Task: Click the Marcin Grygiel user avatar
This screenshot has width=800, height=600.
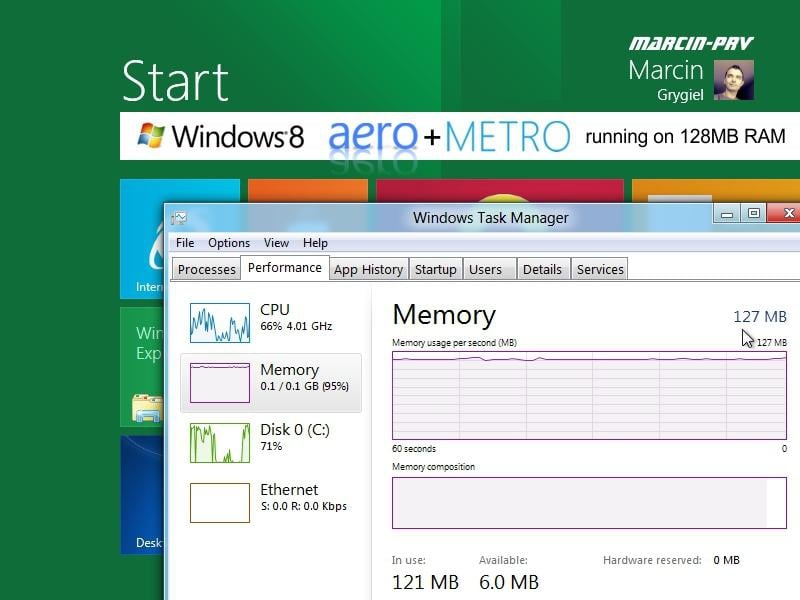Action: coord(733,80)
